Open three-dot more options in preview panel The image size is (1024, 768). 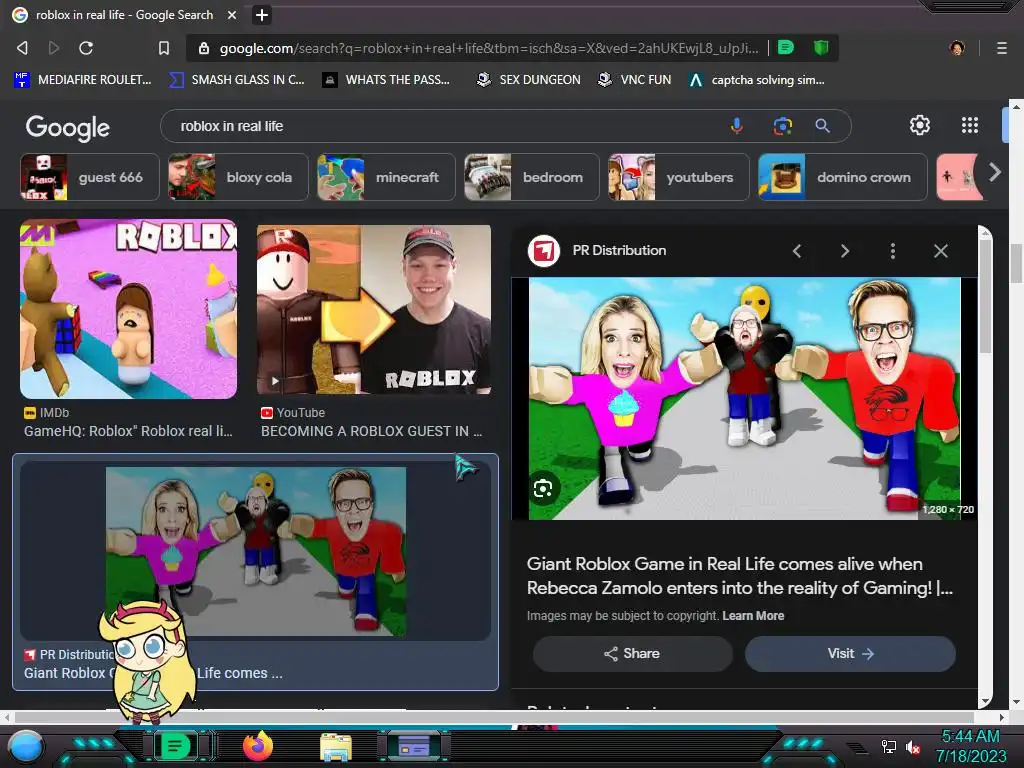click(893, 251)
